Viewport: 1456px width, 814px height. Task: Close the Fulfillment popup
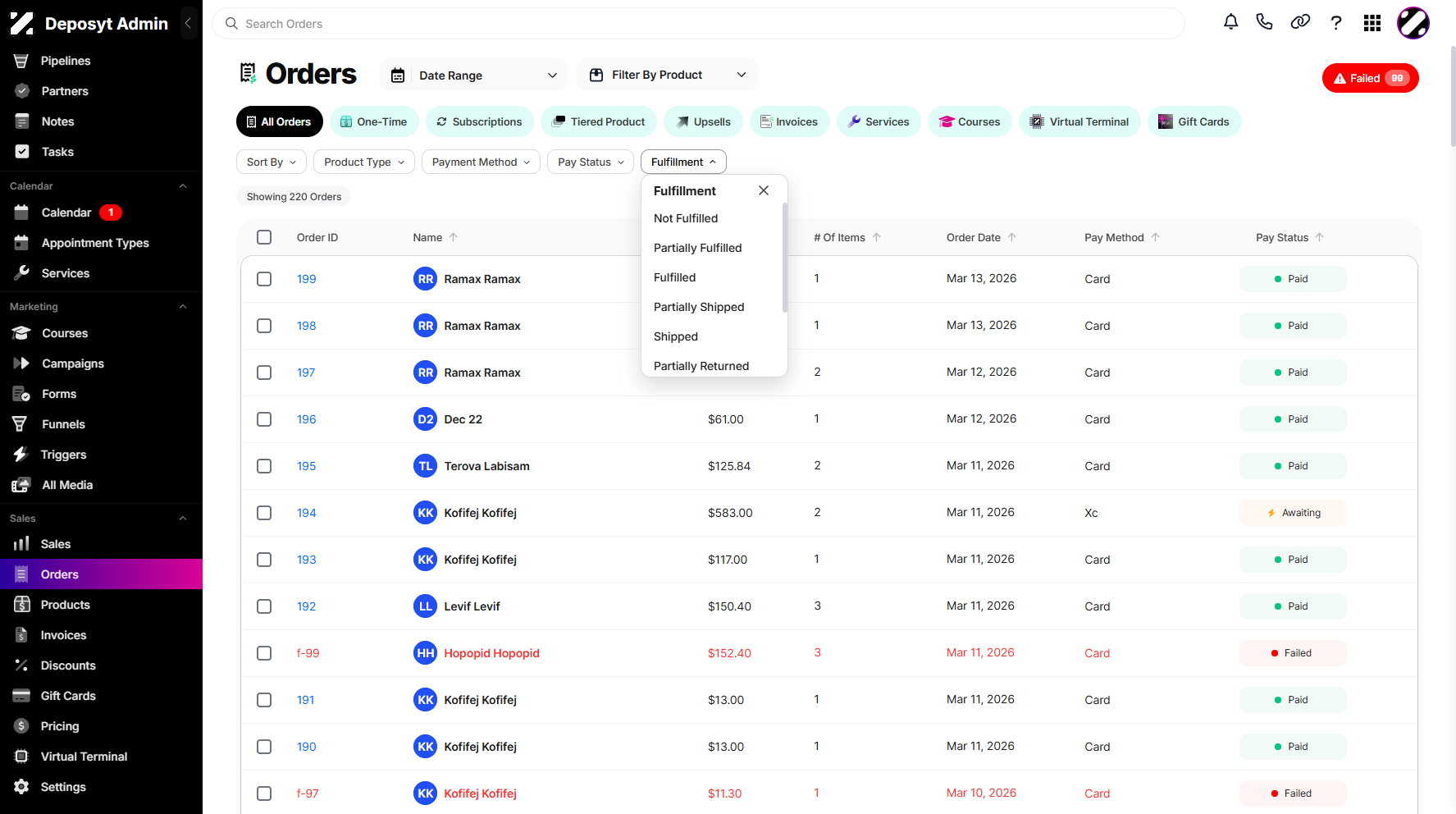tap(764, 190)
